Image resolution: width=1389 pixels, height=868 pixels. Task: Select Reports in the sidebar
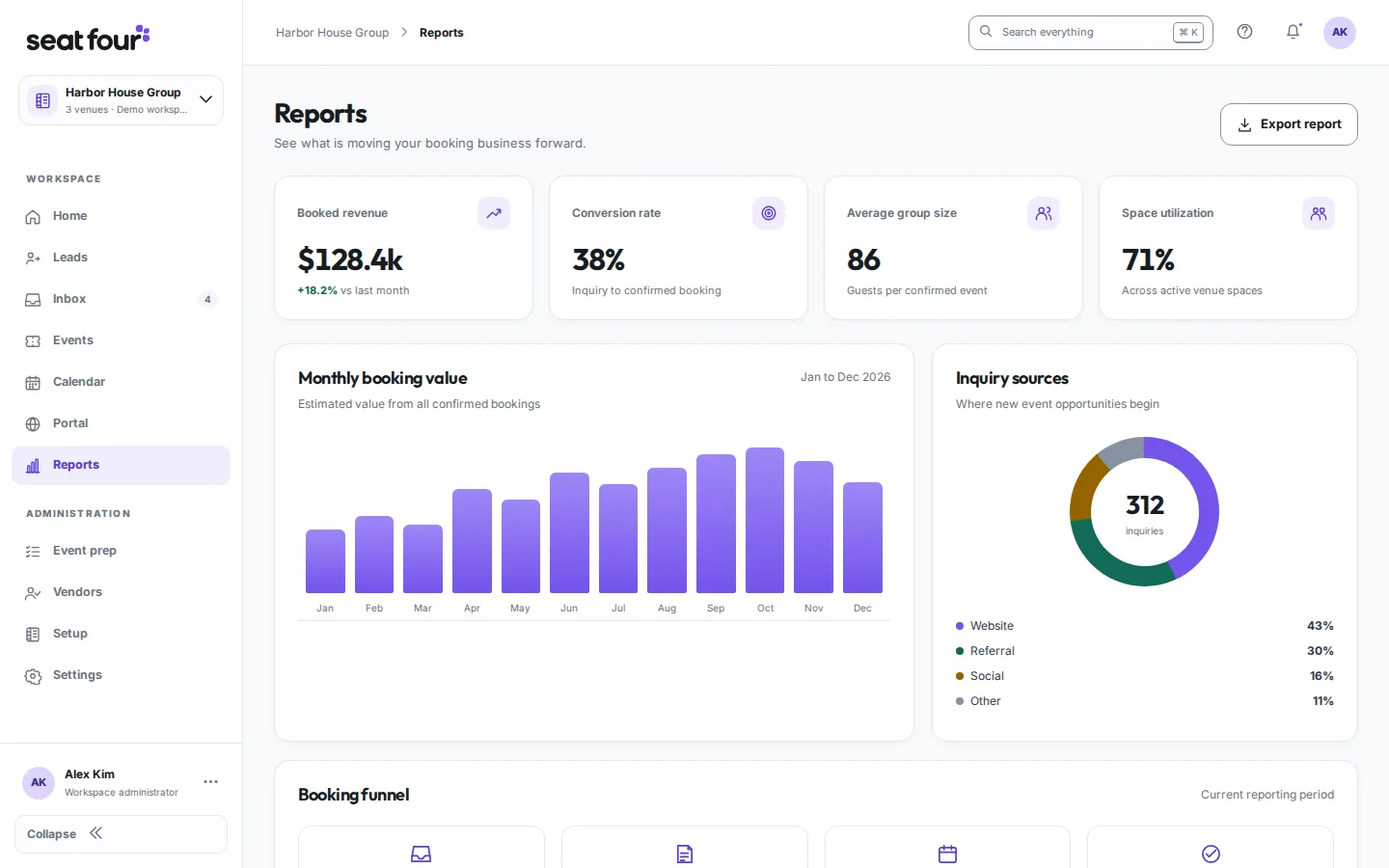coord(121,465)
